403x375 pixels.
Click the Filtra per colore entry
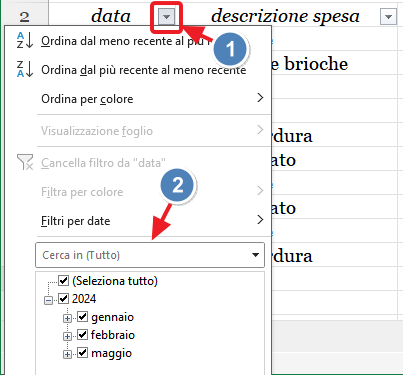[82, 192]
